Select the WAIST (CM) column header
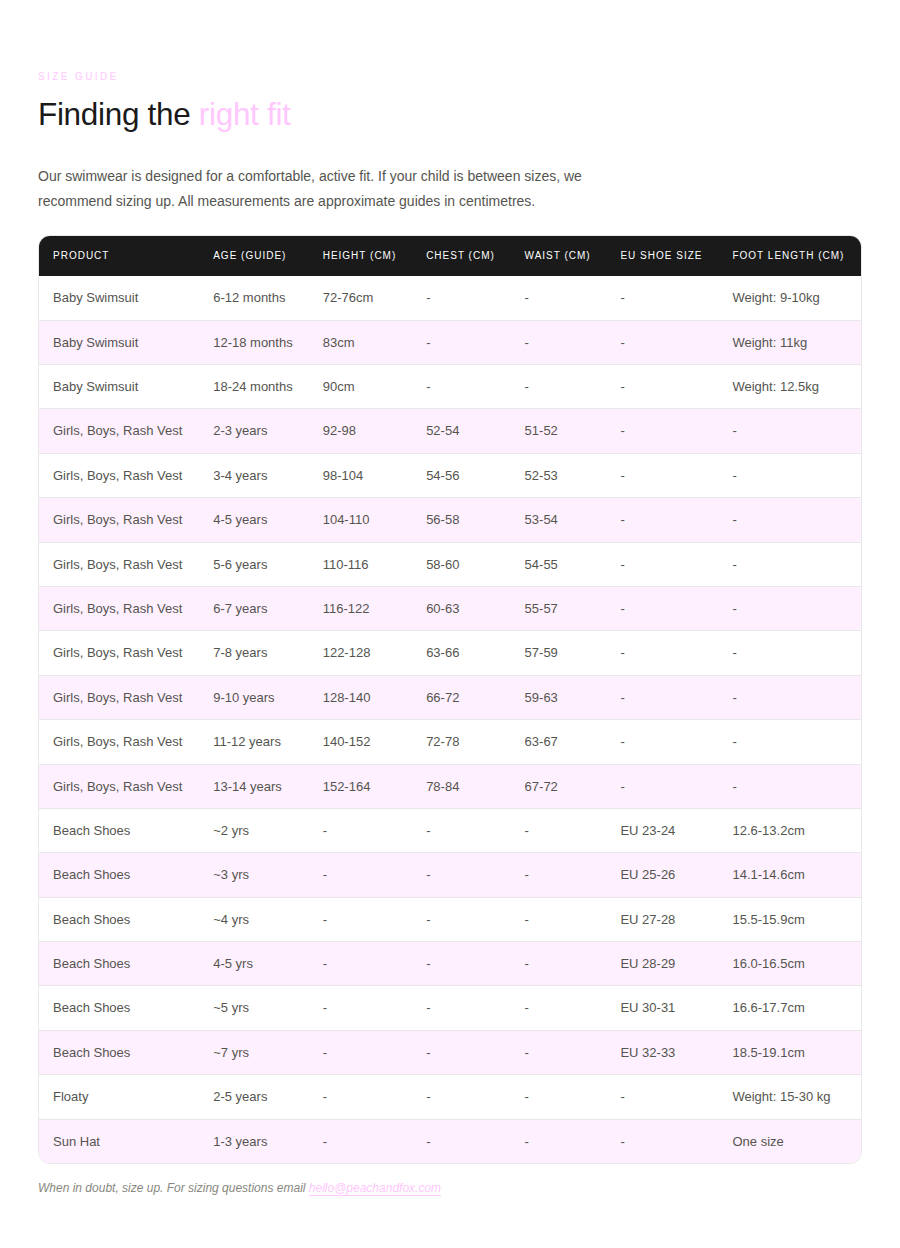Screen dimensions: 900x1248 557,256
